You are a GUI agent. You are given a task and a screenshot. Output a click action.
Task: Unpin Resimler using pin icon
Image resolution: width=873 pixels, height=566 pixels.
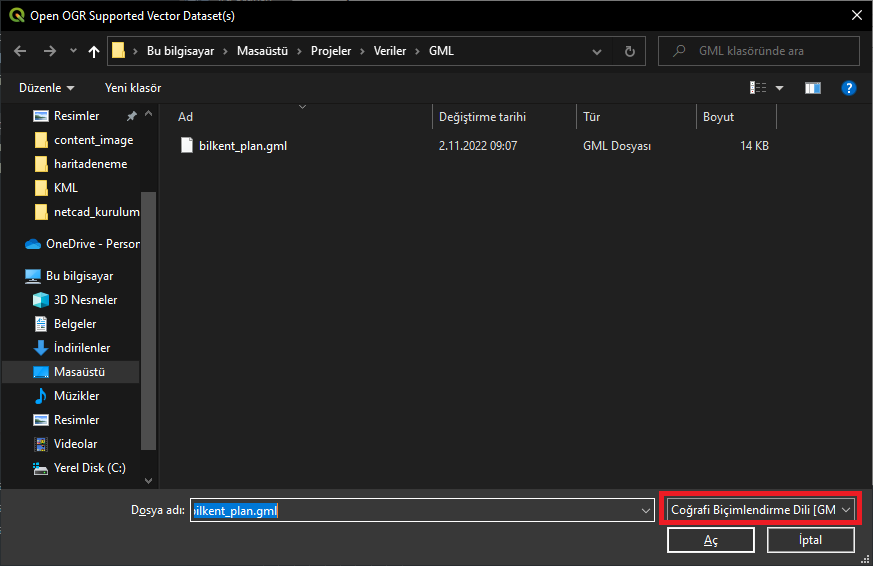tap(131, 116)
